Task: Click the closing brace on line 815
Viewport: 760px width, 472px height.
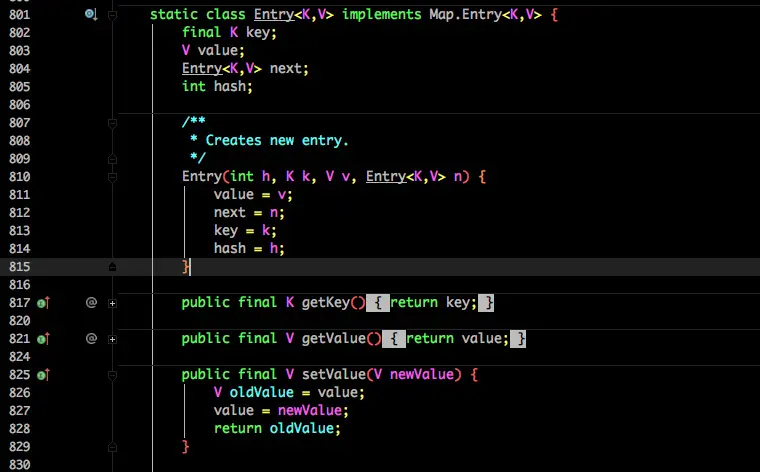Action: [186, 267]
